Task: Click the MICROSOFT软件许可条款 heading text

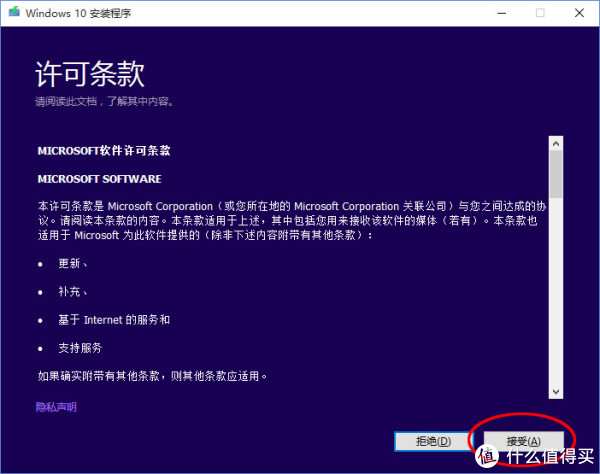Action: point(104,150)
